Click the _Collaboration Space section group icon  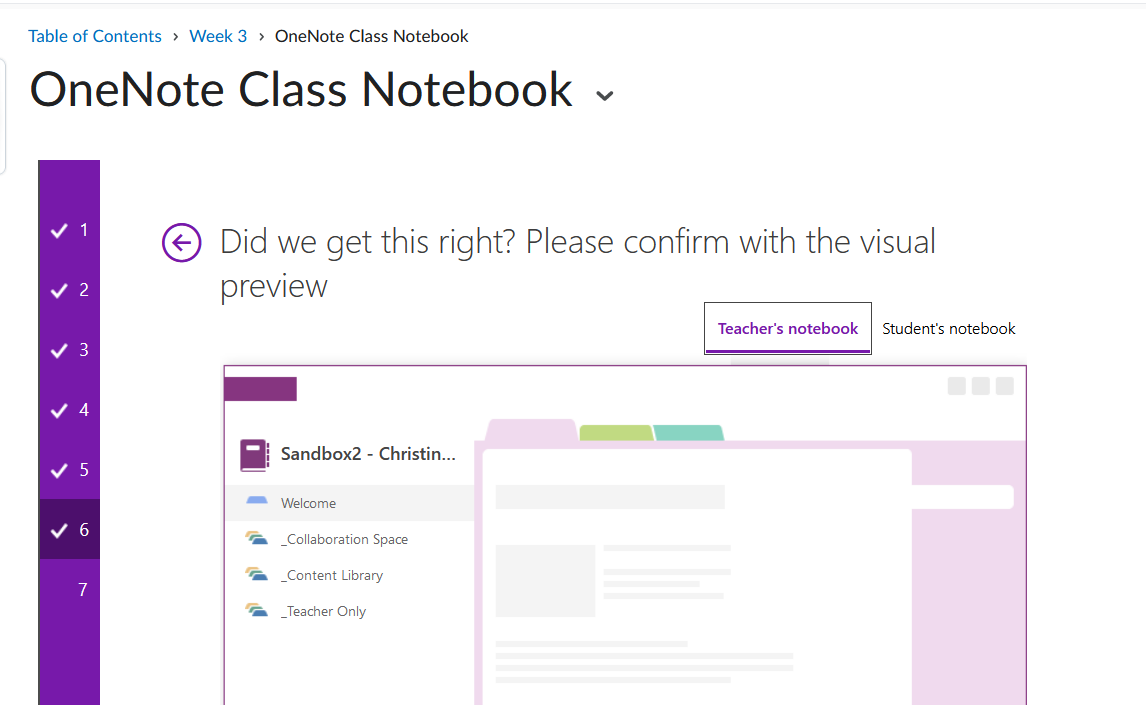pos(257,539)
